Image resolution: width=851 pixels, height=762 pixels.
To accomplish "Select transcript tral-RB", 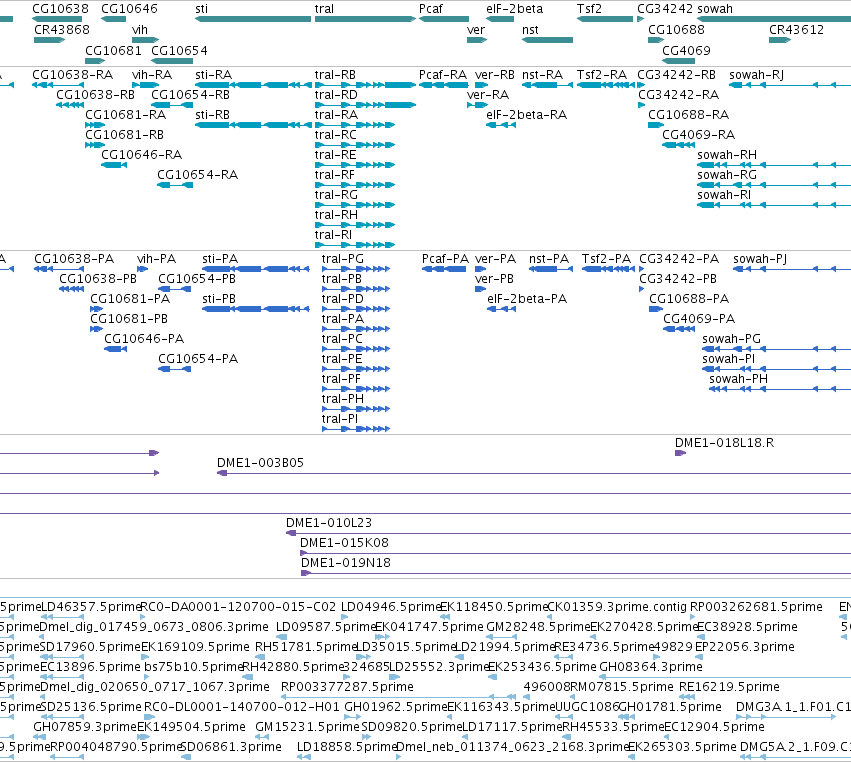I will click(365, 85).
